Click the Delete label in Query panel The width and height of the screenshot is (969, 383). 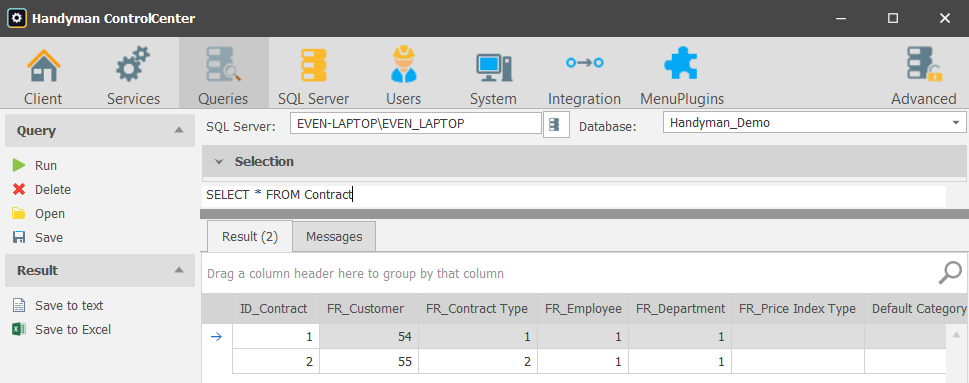tap(53, 190)
